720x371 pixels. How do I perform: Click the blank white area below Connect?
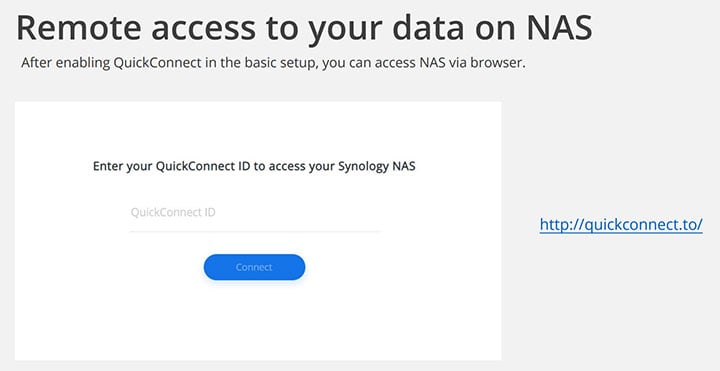tap(257, 321)
